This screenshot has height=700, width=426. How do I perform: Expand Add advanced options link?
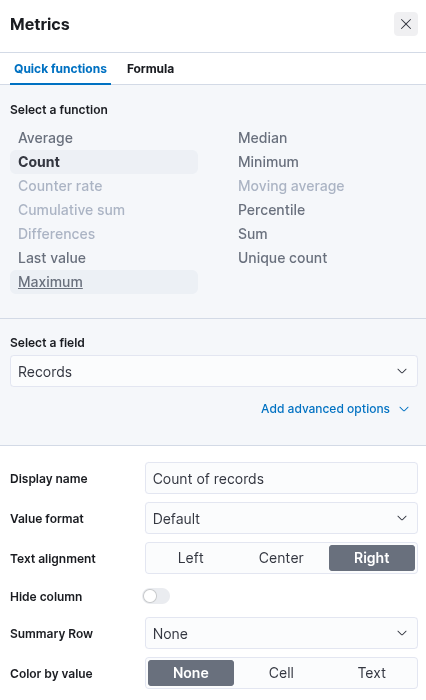[x=326, y=409]
